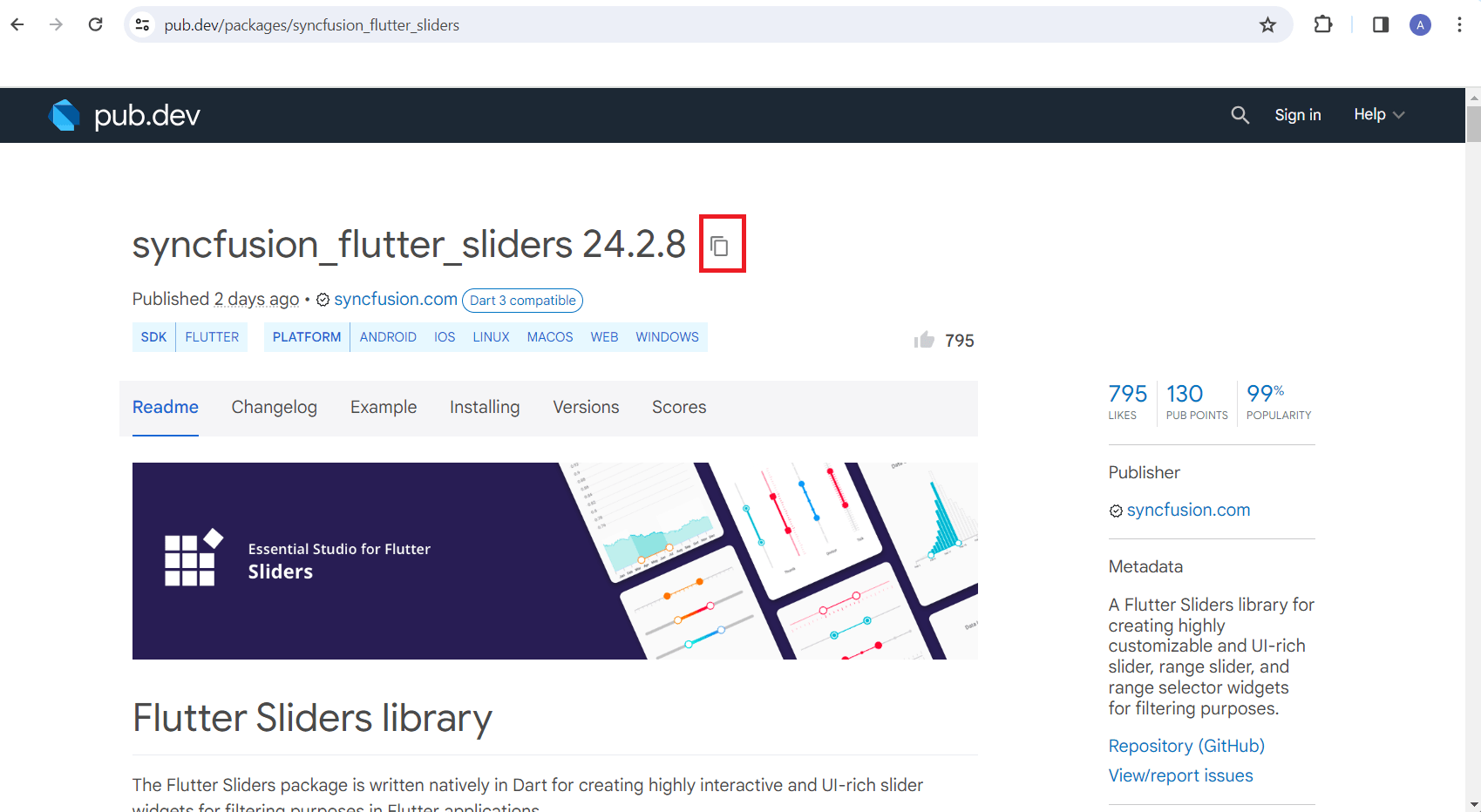This screenshot has height=812, width=1481.
Task: Expand the Help dropdown menu
Action: [x=1379, y=114]
